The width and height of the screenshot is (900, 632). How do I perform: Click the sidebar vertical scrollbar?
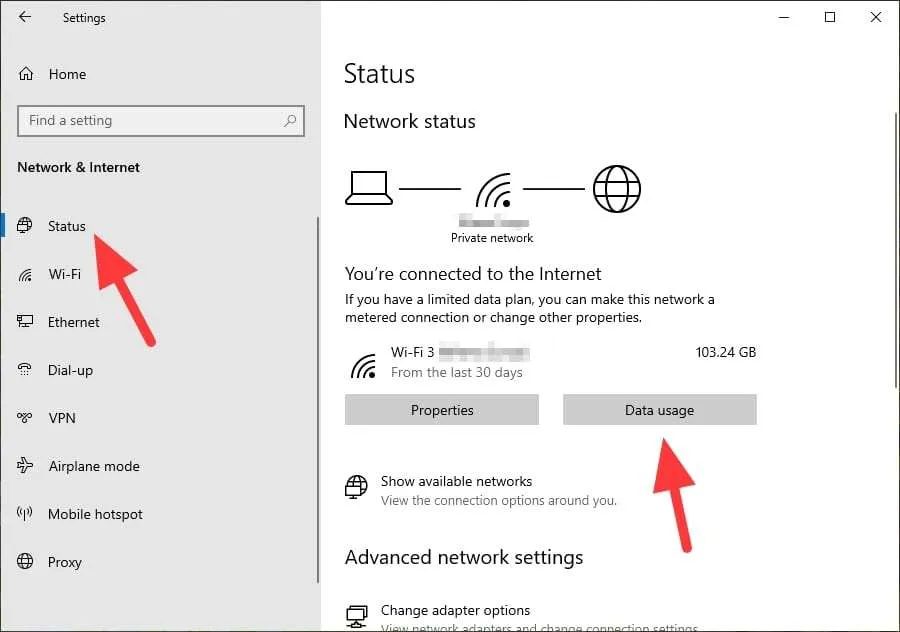click(317, 400)
